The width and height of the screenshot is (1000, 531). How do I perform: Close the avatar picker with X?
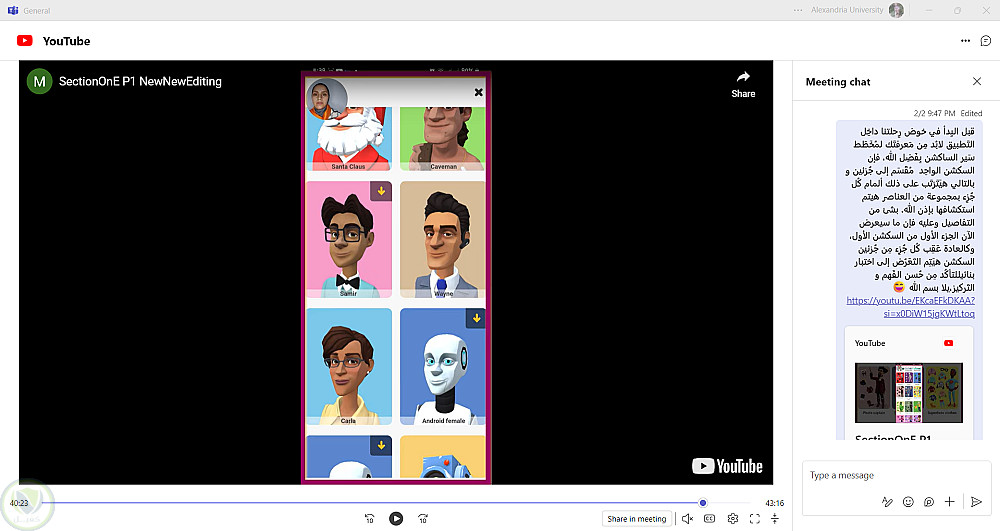coord(478,92)
